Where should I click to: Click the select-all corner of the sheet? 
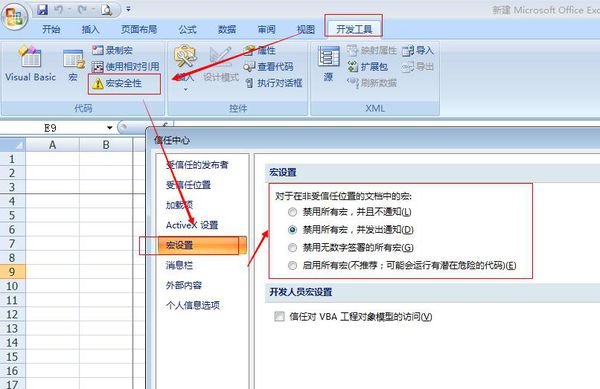point(12,145)
